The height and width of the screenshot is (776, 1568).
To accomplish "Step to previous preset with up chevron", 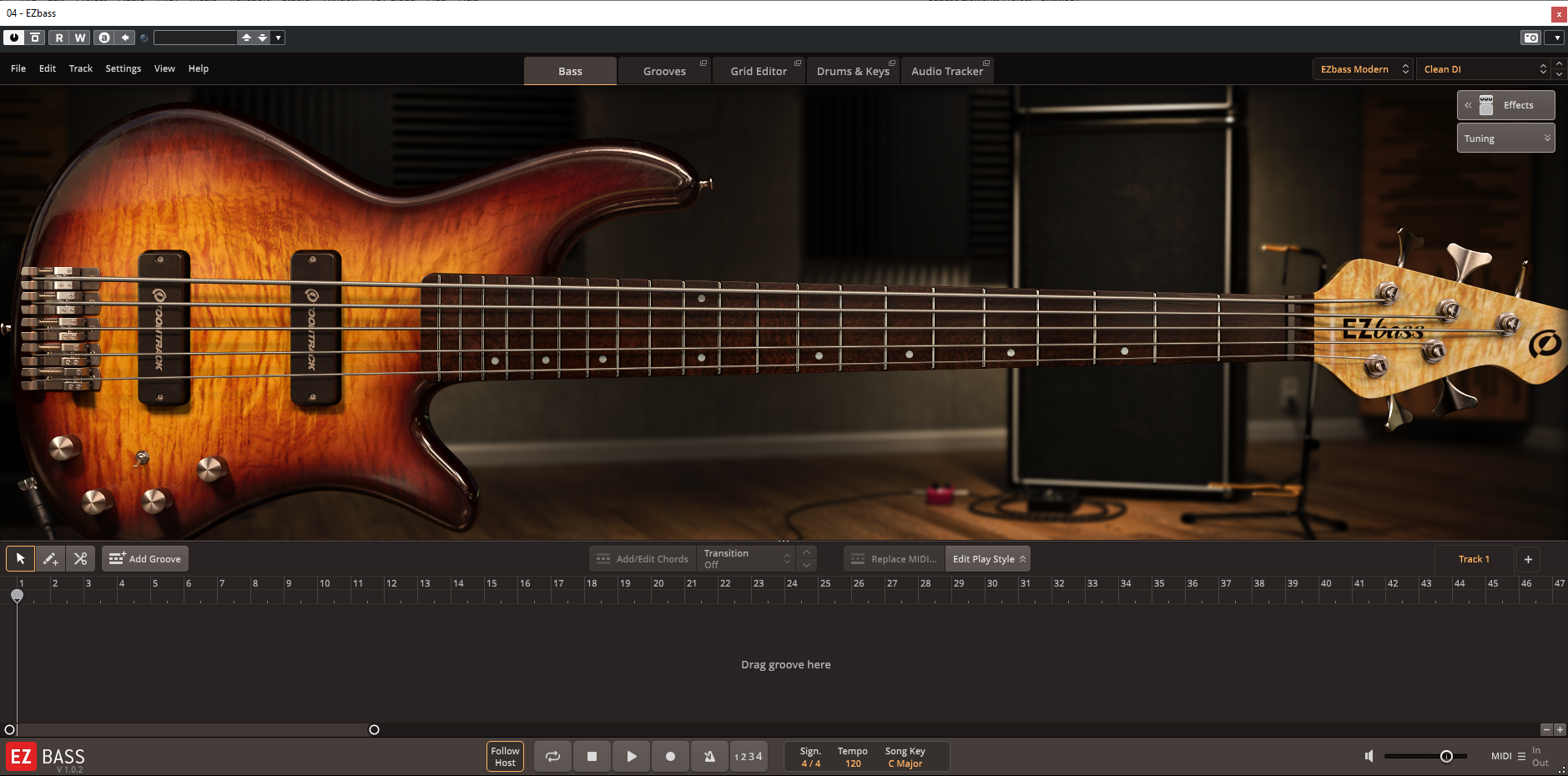I will (1559, 63).
